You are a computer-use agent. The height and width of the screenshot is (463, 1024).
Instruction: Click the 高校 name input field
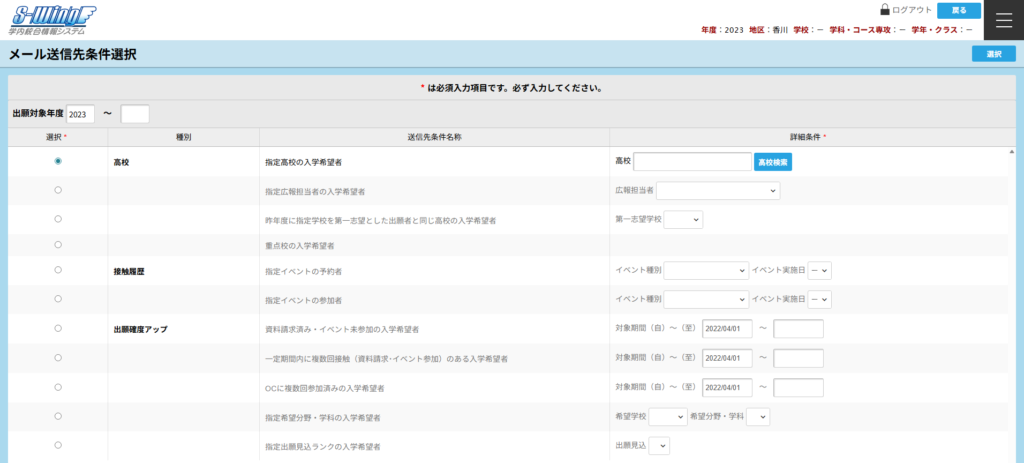coord(692,162)
